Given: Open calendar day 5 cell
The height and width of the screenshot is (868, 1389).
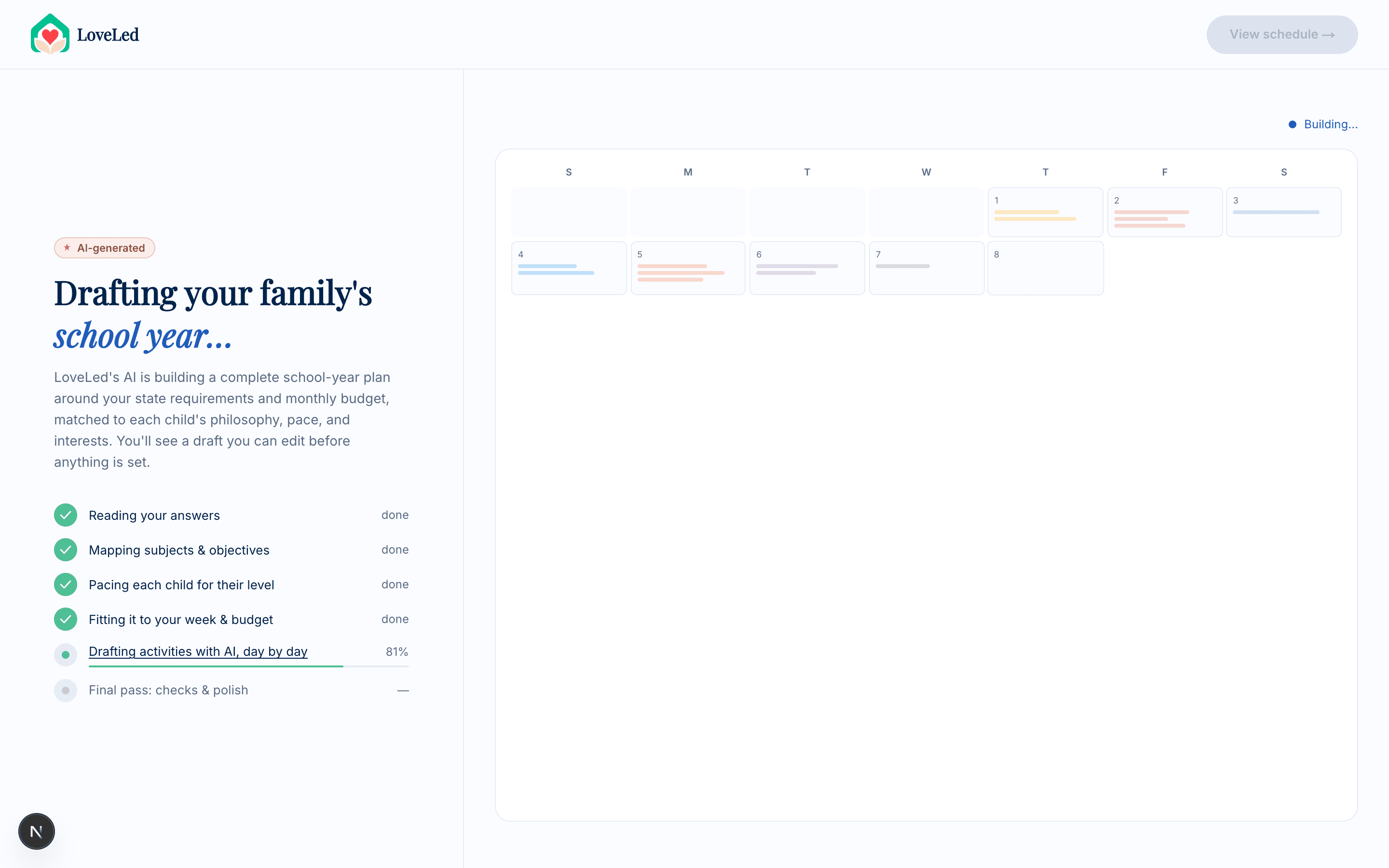Looking at the screenshot, I should point(688,268).
